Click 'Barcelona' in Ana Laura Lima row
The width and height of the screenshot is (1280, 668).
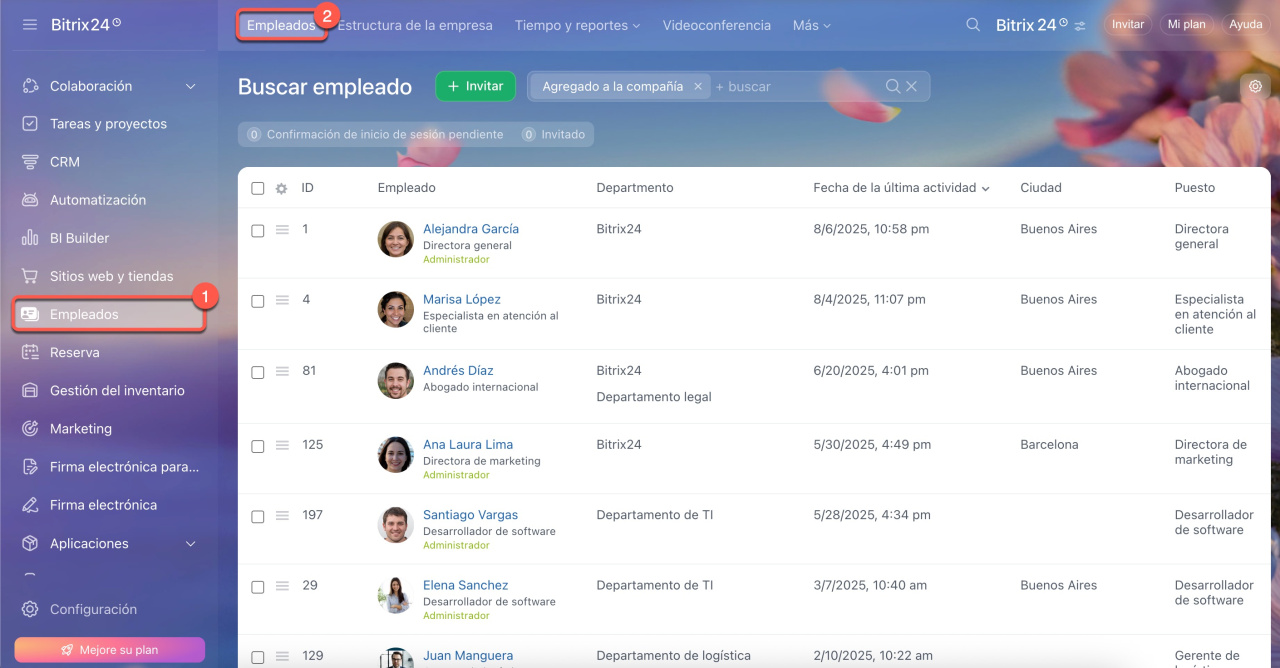pos(1049,444)
